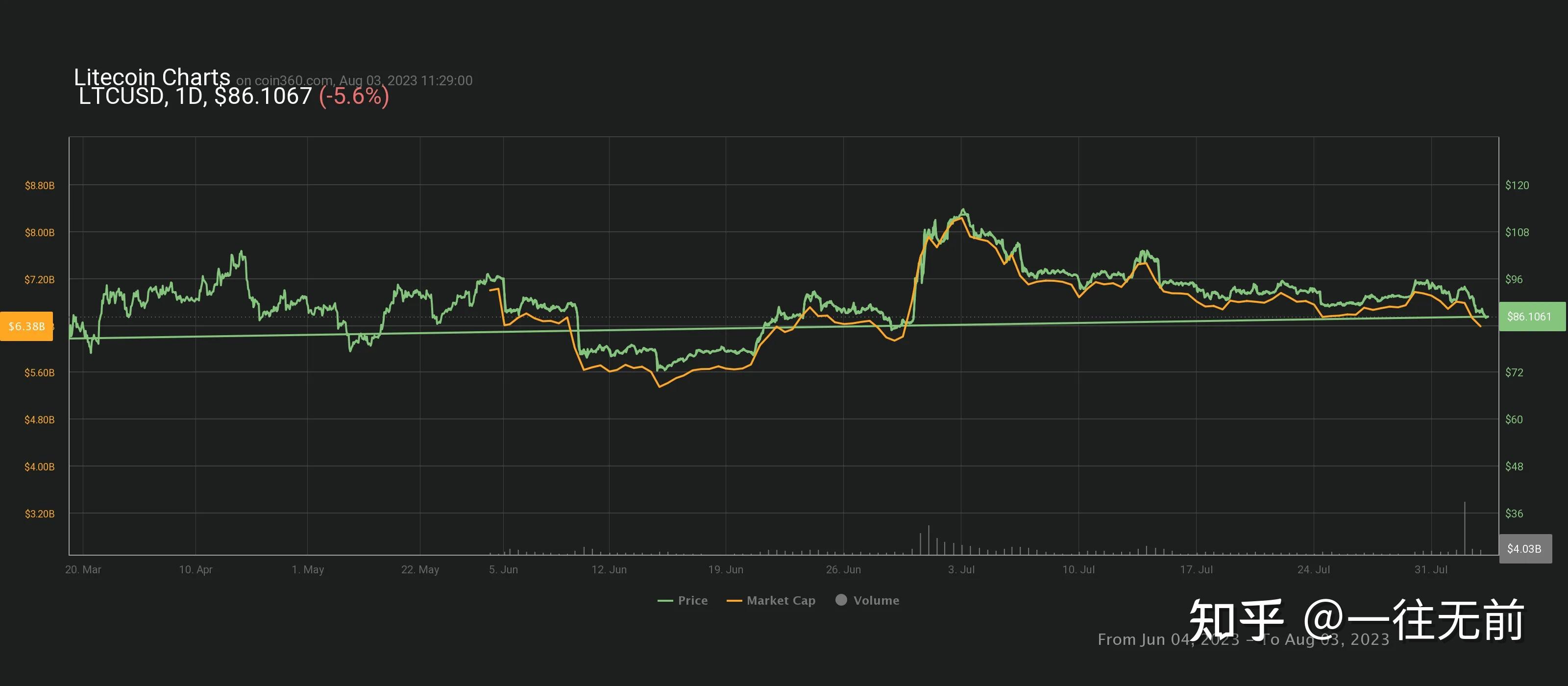
Task: Click the $8.80B market cap axis label
Action: (x=40, y=186)
